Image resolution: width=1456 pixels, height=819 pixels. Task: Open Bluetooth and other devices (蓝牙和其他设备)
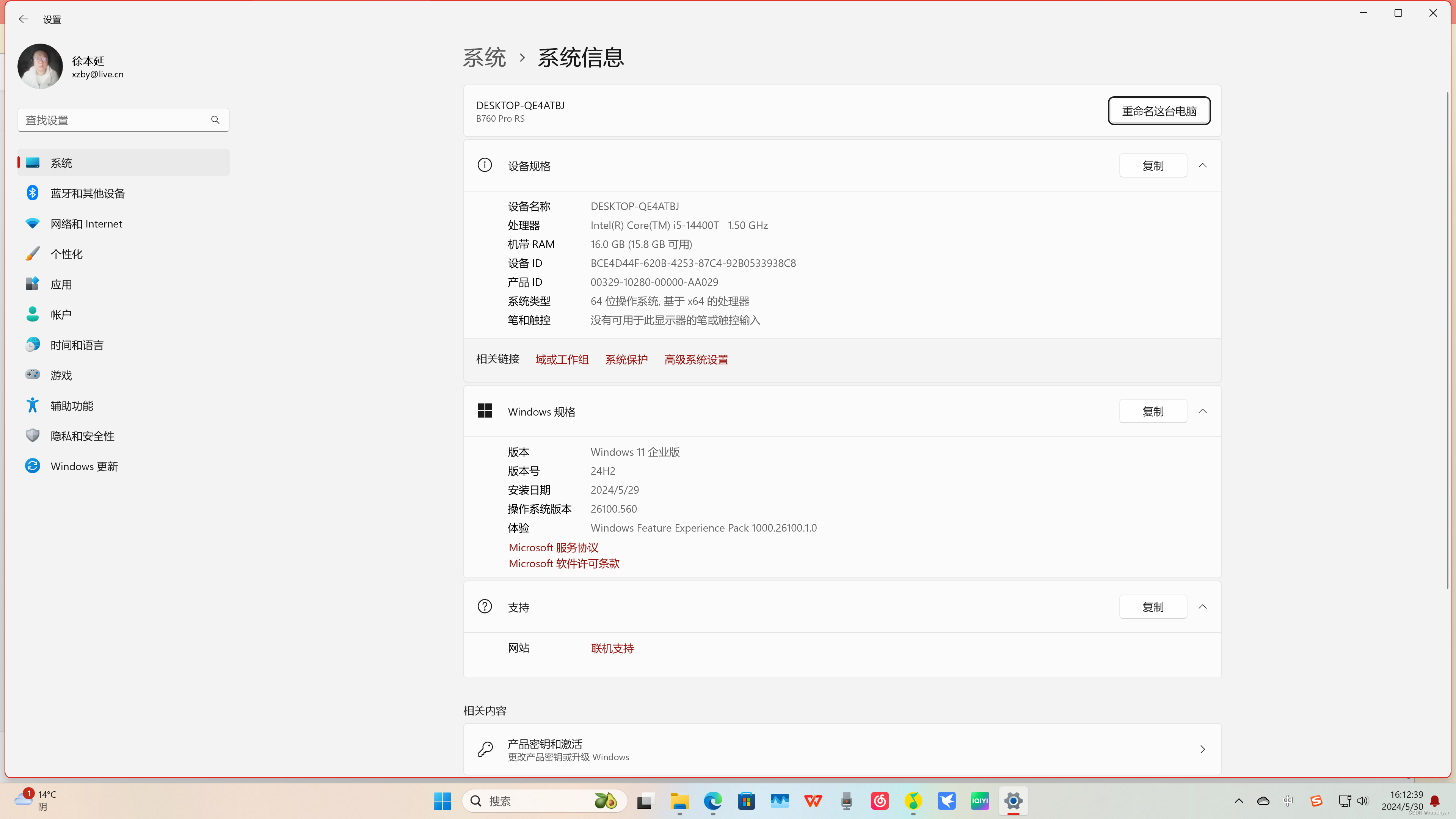88,193
